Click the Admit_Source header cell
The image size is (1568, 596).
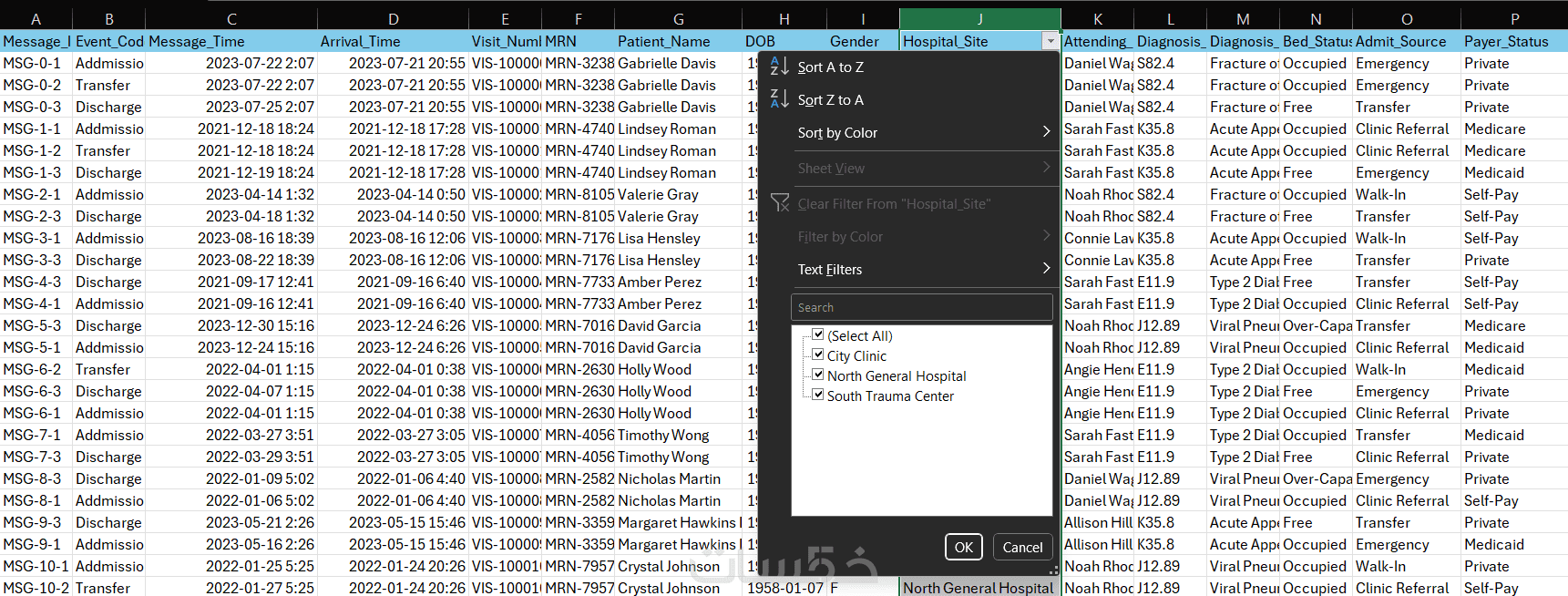tap(1407, 41)
